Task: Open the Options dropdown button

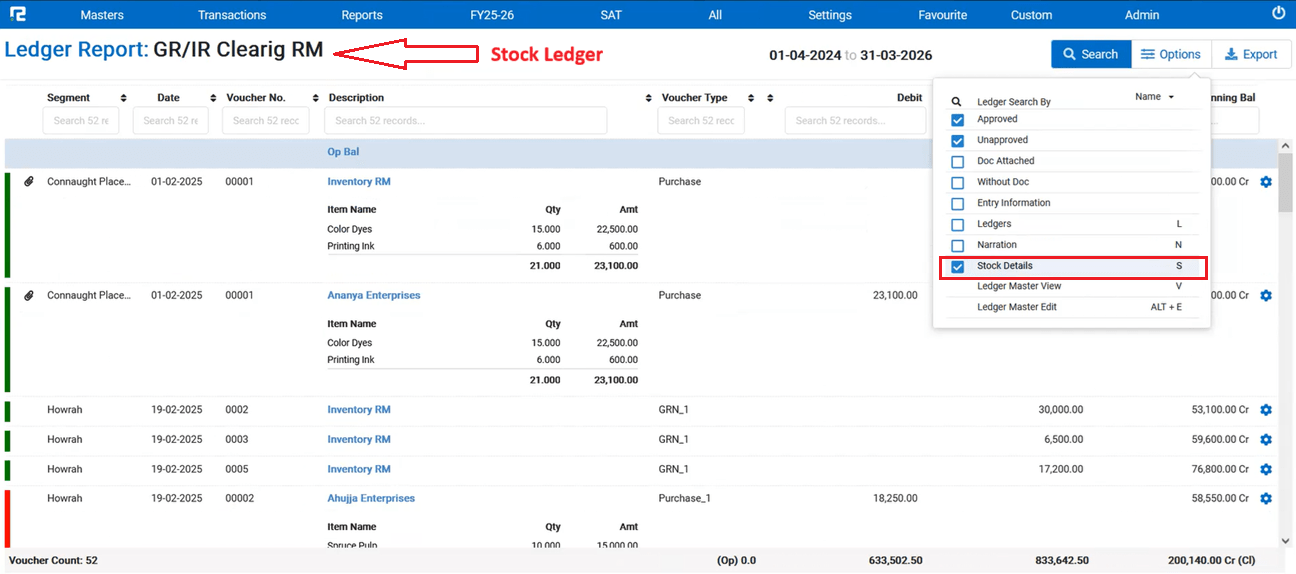Action: 1171,54
